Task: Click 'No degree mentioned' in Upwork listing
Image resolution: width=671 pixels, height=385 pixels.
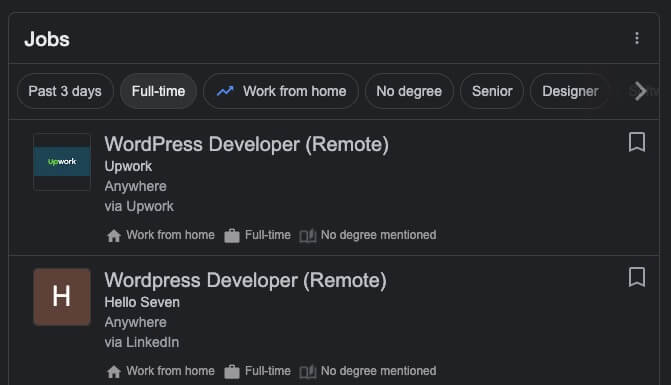Action: click(379, 235)
